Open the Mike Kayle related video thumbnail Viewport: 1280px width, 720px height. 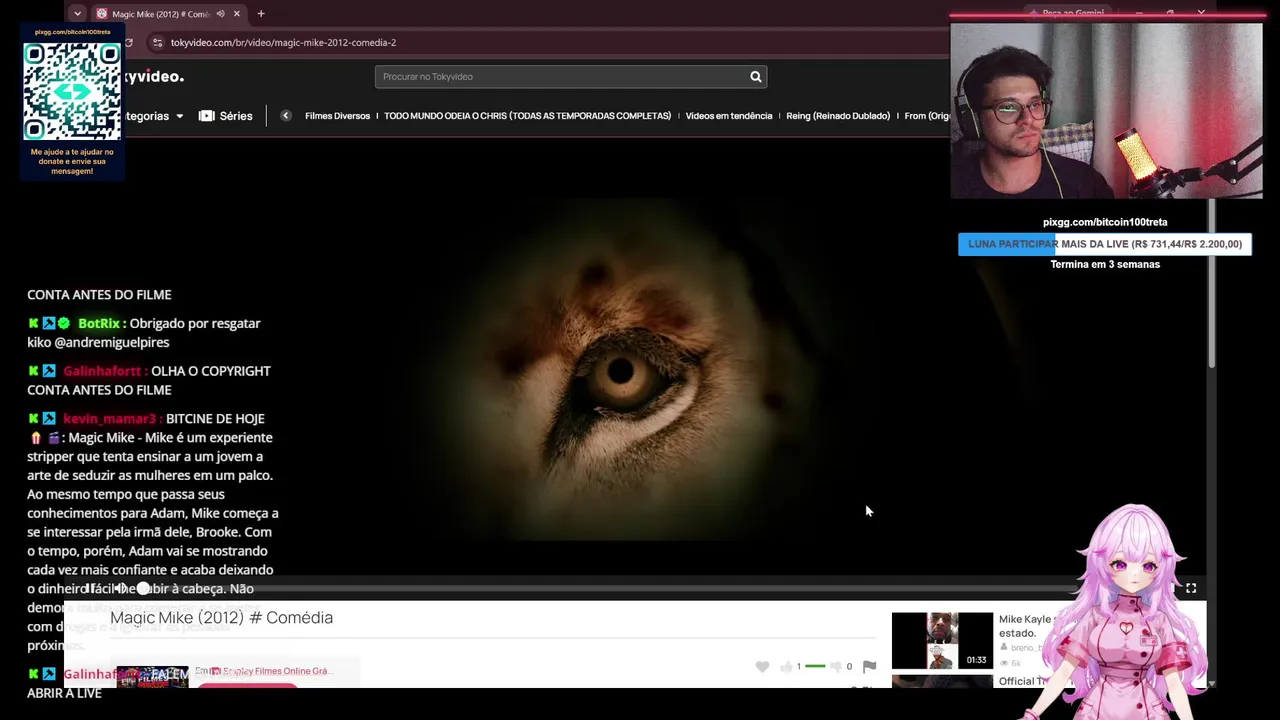click(942, 640)
